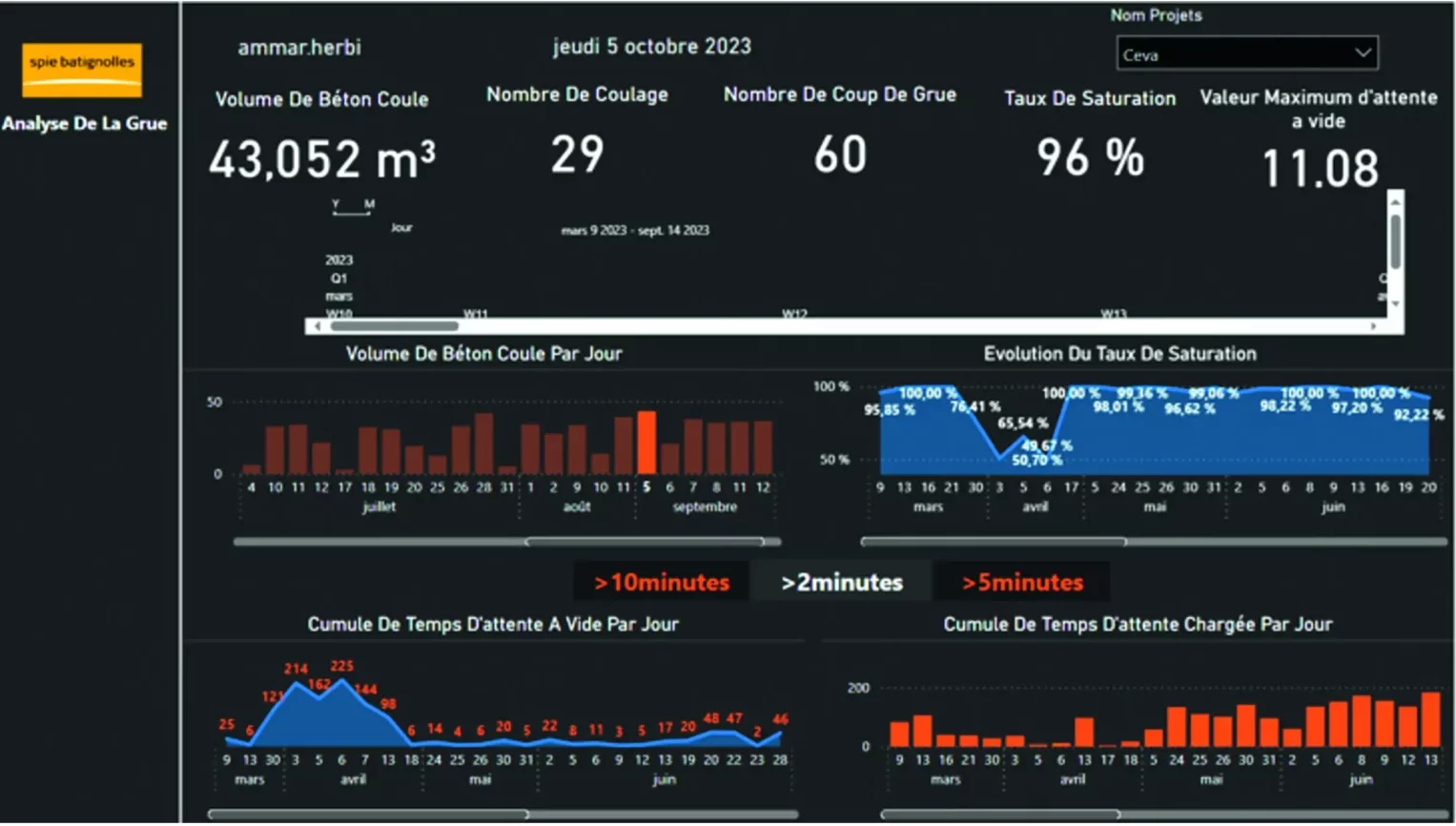
Task: Click the 225 peak point in waiting-time chart
Action: [x=341, y=679]
